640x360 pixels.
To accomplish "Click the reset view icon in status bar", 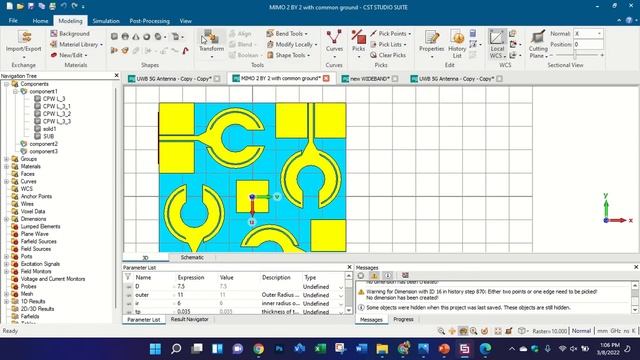I will click(x=498, y=331).
